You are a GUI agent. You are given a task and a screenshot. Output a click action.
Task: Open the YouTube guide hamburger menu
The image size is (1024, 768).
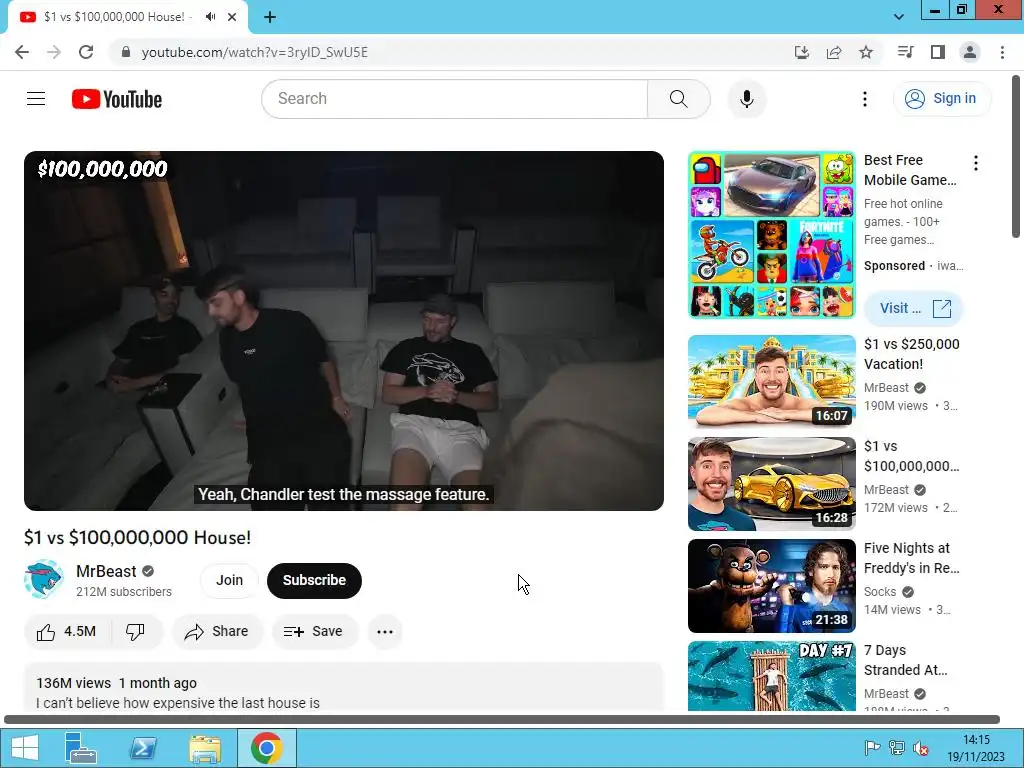(36, 99)
